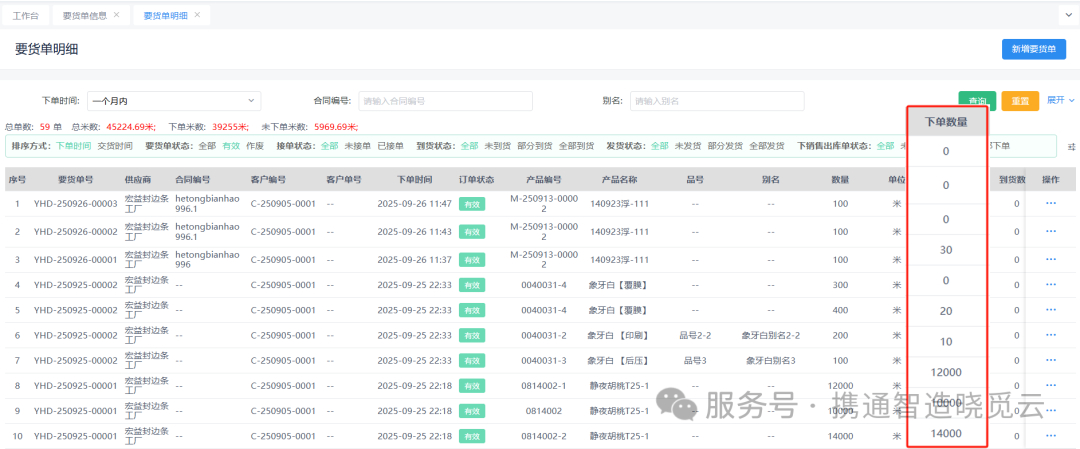Open actions menu for 0814002-2 row

[x=1050, y=435]
